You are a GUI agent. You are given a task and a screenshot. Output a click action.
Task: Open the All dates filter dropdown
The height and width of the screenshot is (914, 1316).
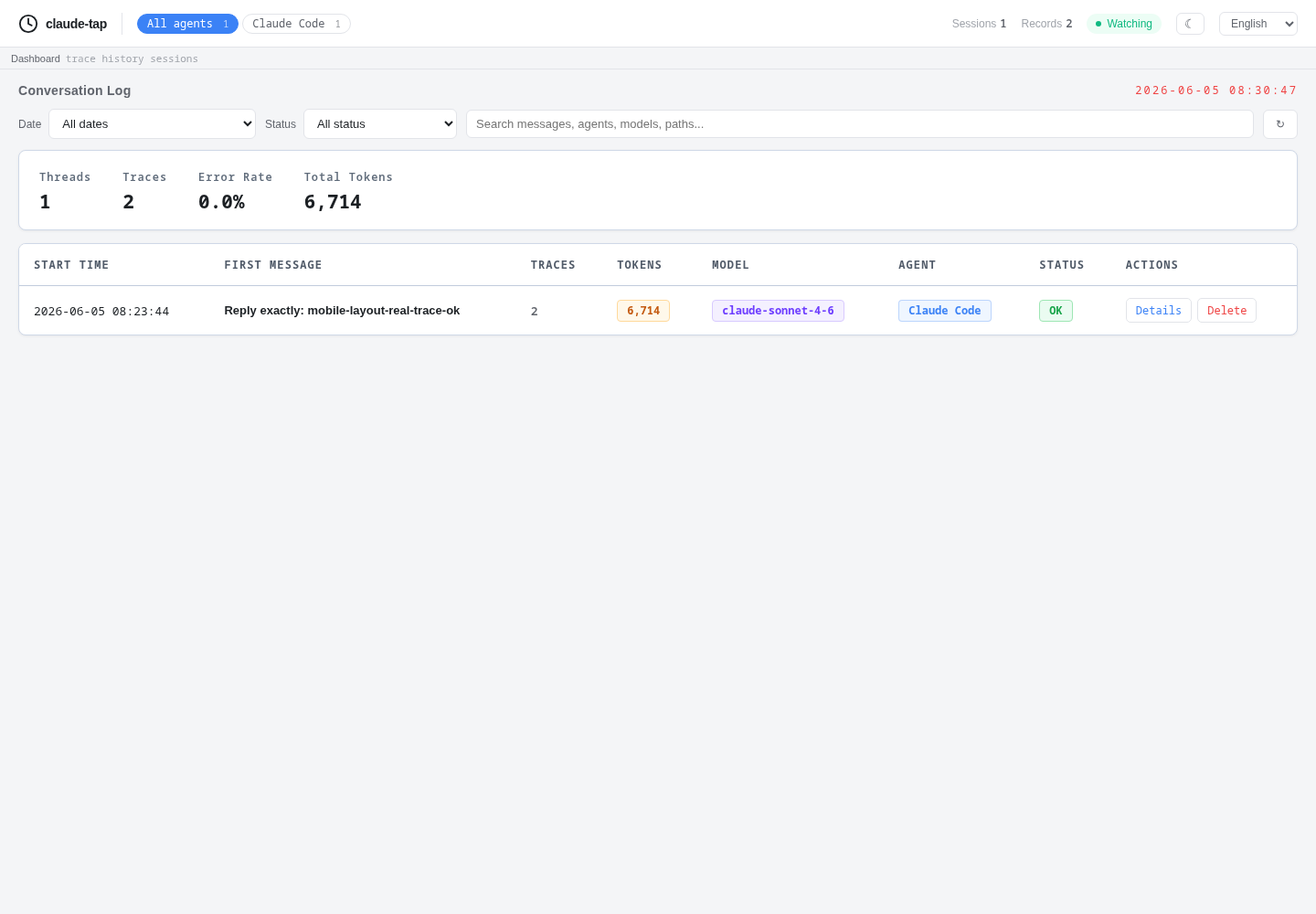[152, 124]
